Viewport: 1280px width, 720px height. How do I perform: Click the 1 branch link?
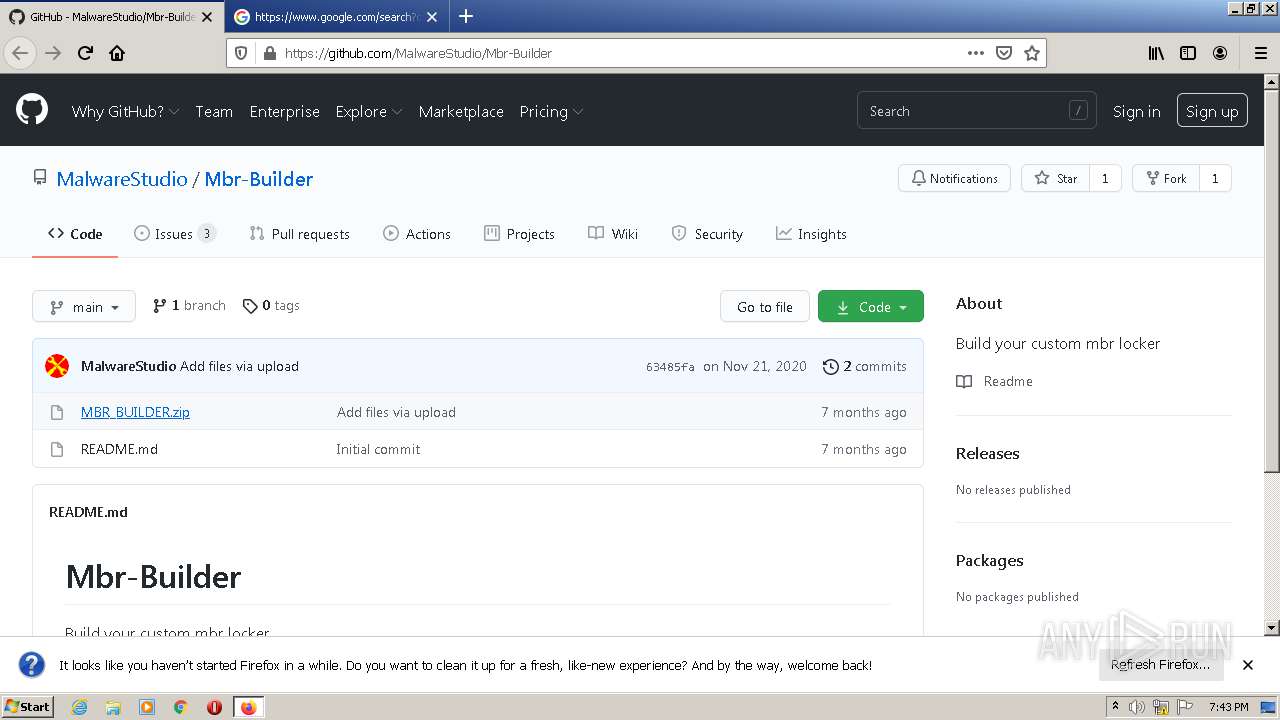(189, 306)
